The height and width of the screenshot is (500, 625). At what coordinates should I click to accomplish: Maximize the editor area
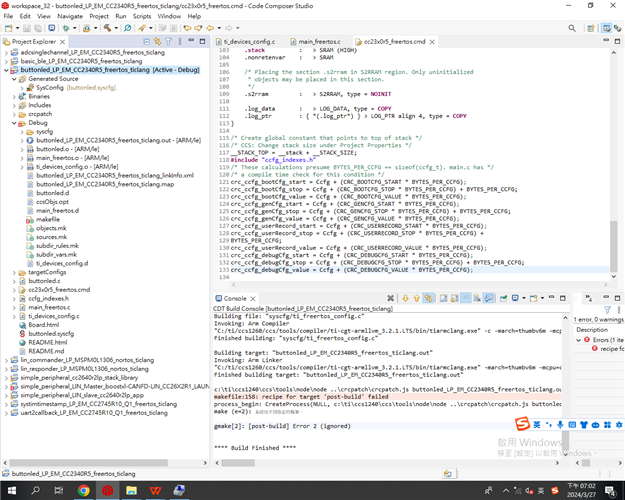pos(617,41)
